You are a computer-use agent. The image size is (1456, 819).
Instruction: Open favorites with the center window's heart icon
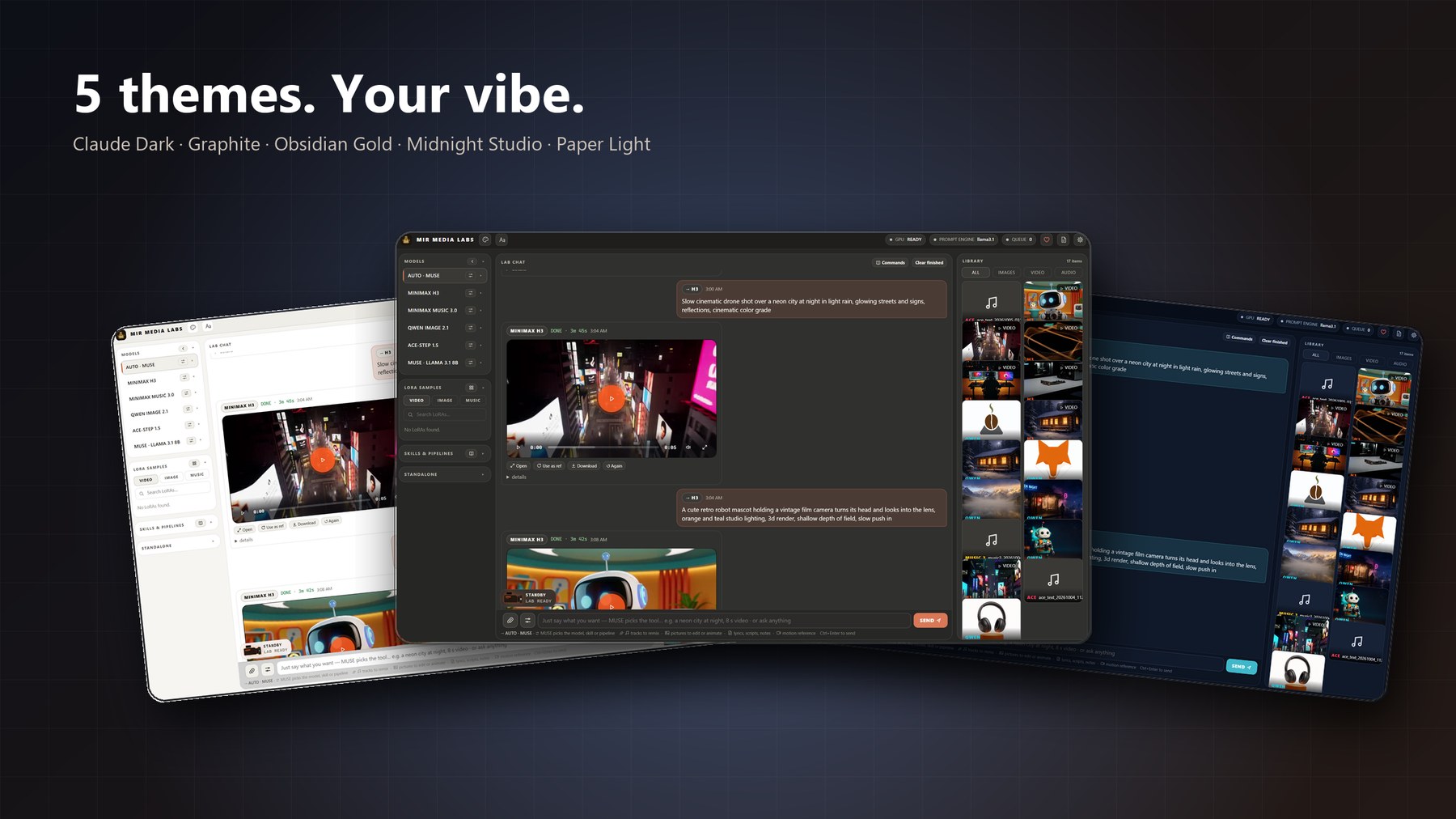(1047, 240)
